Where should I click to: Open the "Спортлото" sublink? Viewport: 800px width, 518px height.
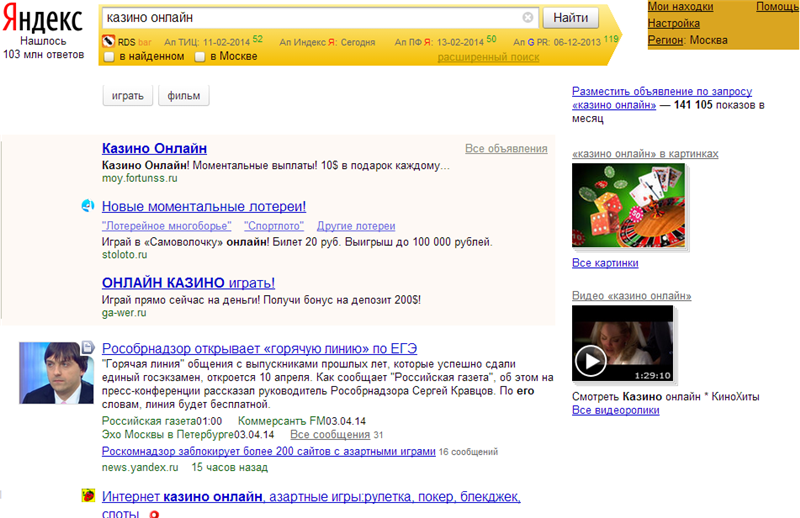pos(274,226)
